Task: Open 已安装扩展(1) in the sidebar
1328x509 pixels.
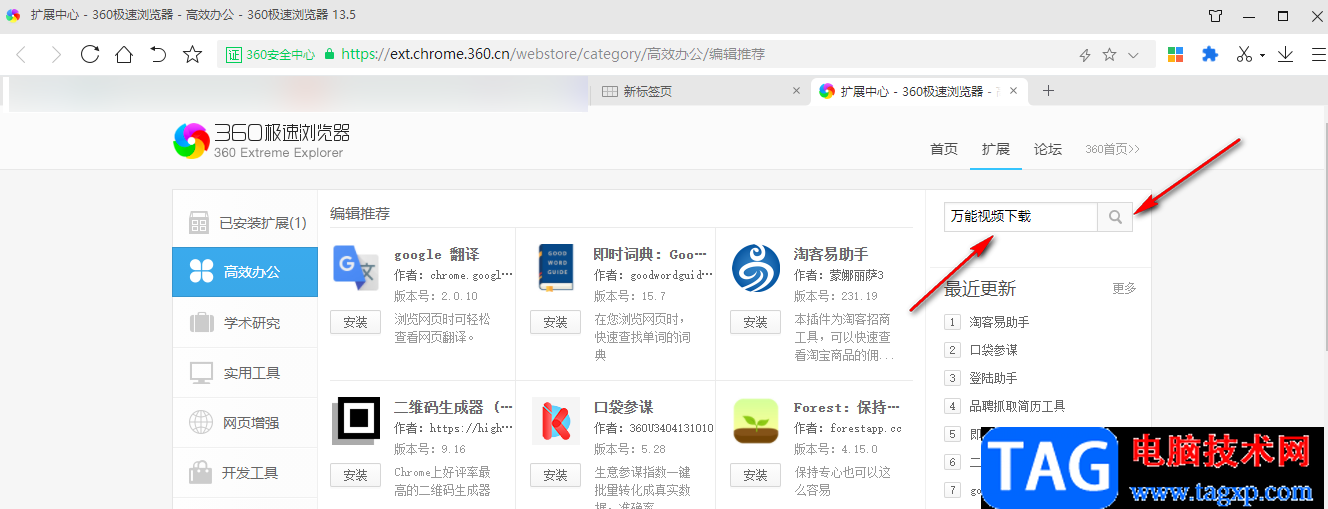Action: coord(245,223)
